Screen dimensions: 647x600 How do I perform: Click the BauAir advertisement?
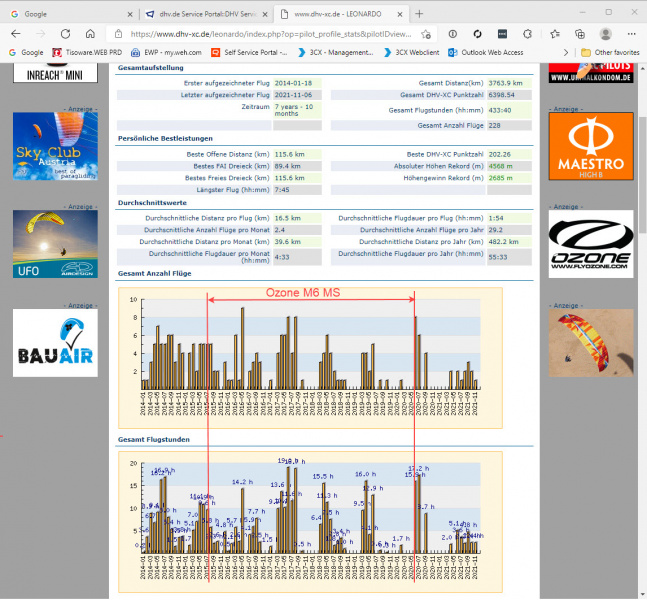pos(55,343)
